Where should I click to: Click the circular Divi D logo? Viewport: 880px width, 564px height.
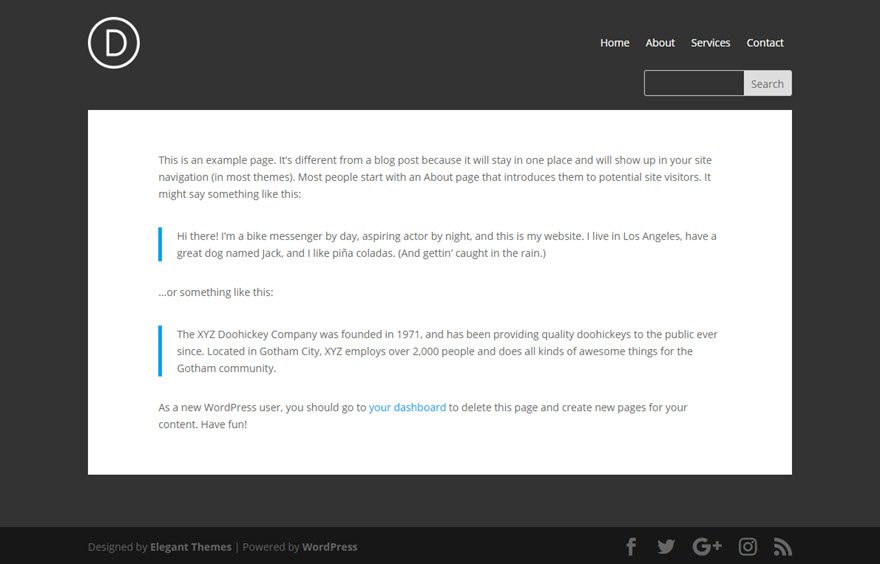pos(114,43)
